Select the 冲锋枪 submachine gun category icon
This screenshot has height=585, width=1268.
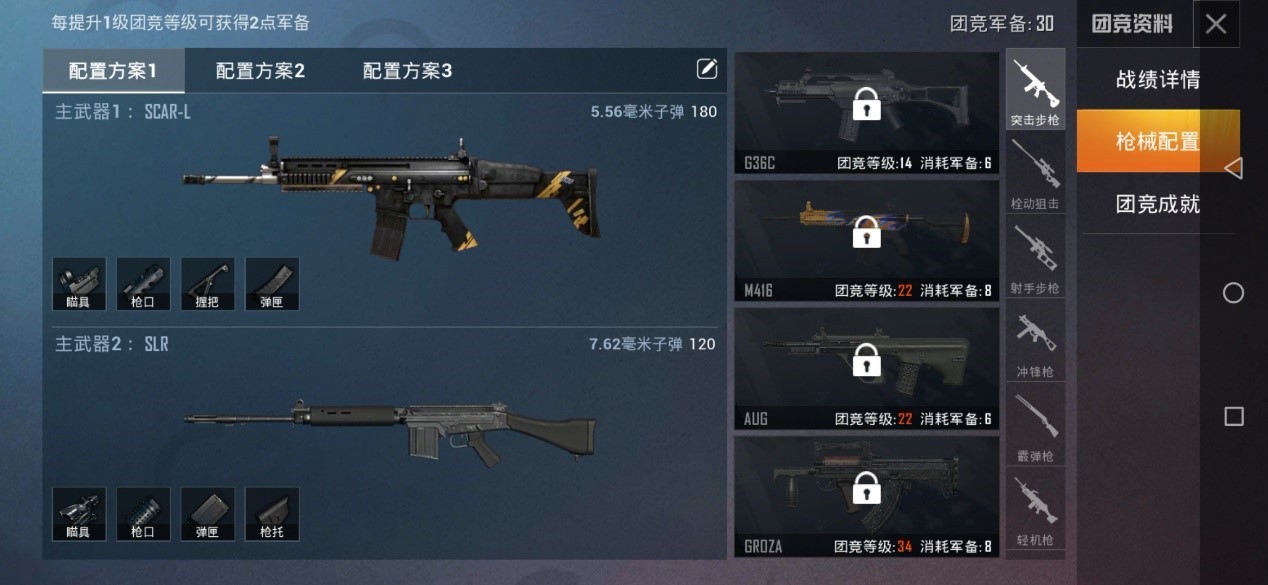[1035, 341]
